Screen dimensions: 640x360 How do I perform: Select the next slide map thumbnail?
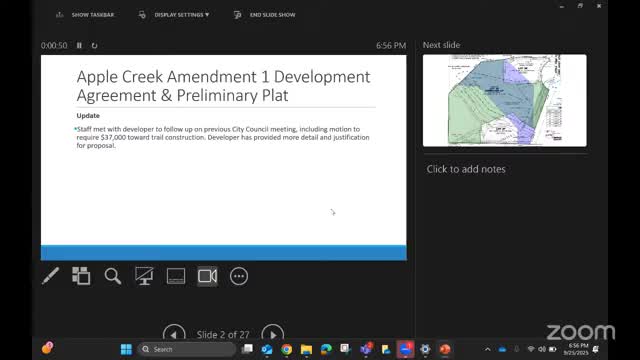tap(504, 100)
